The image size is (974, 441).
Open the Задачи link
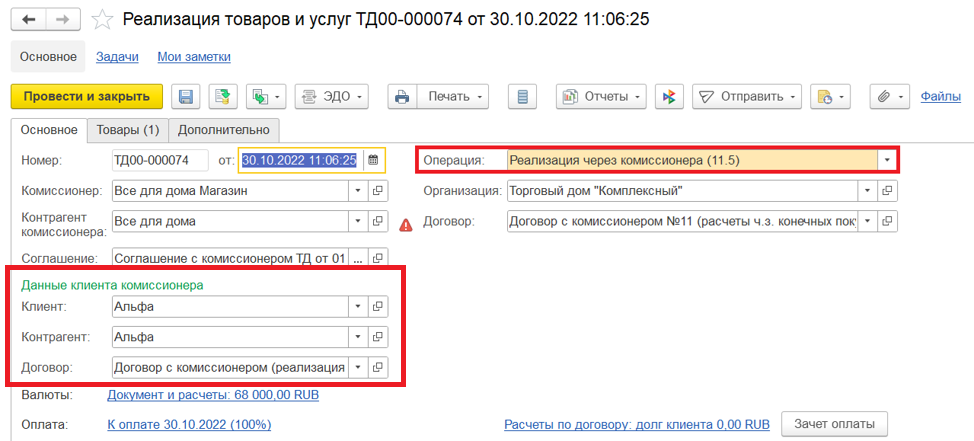(x=117, y=57)
